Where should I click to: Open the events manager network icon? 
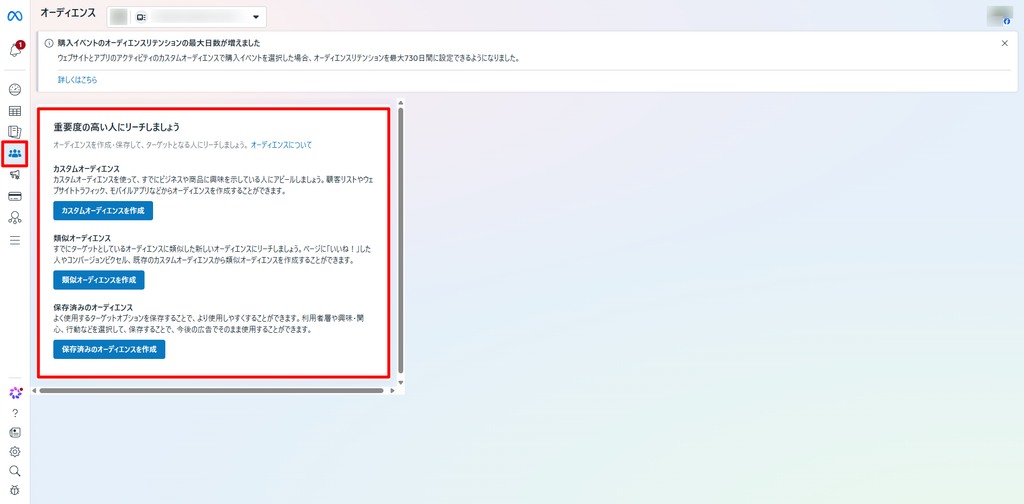15,218
